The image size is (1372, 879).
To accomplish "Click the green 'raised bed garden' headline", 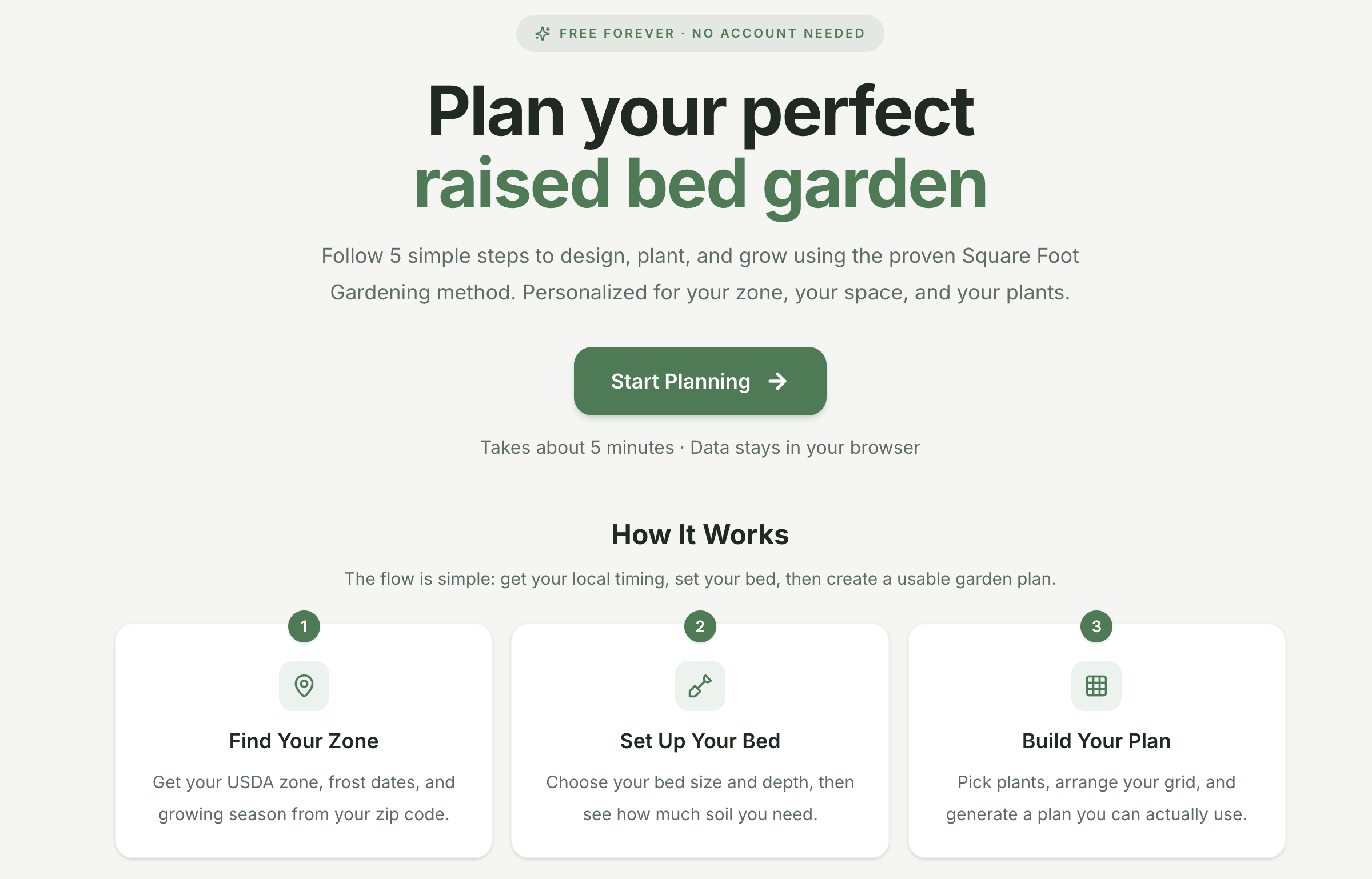I will (700, 184).
